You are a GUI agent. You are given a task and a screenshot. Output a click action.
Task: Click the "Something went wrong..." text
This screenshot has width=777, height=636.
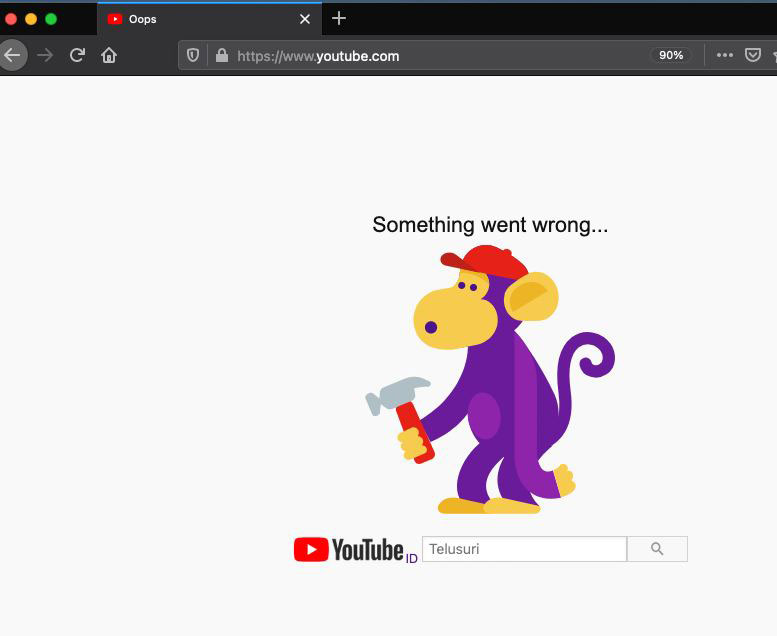pyautogui.click(x=490, y=225)
